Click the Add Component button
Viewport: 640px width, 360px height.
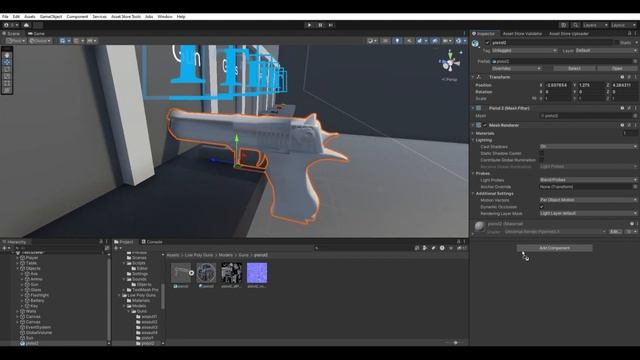pos(554,248)
